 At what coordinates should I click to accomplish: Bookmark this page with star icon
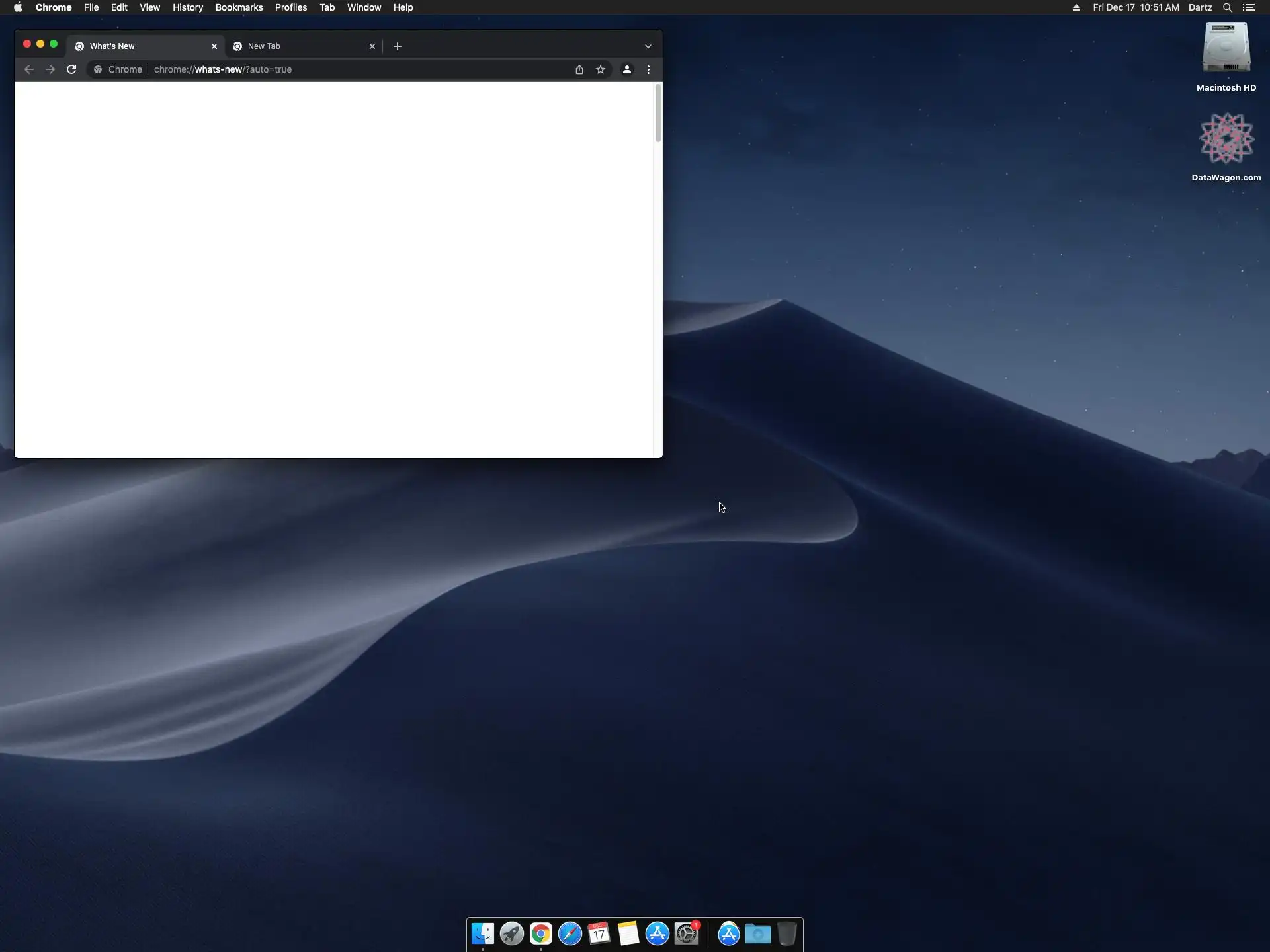[x=601, y=69]
